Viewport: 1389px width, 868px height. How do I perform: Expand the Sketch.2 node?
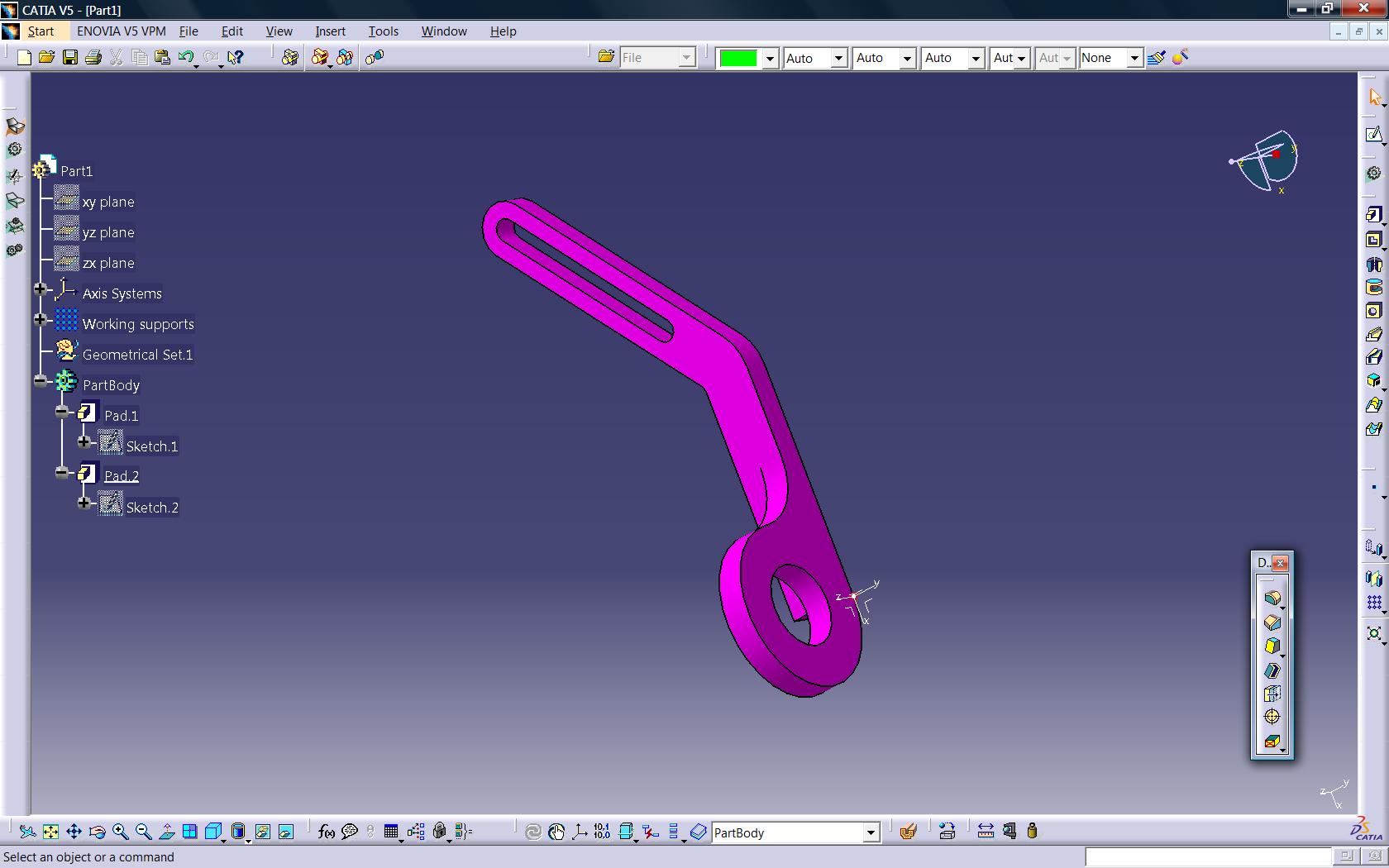coord(84,503)
